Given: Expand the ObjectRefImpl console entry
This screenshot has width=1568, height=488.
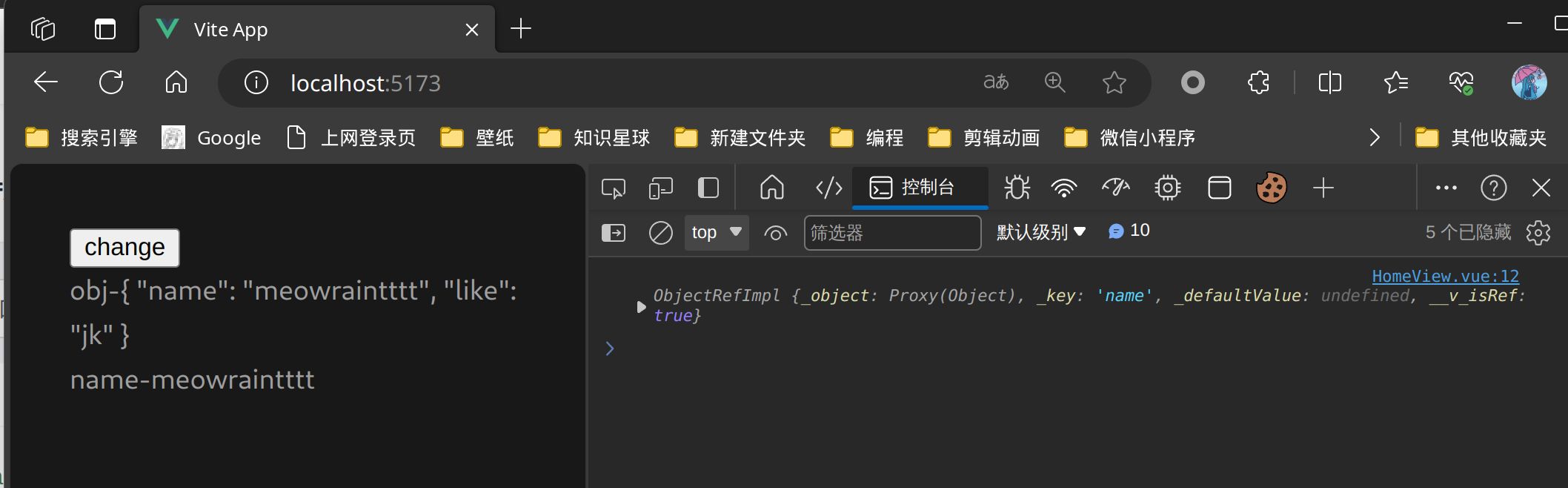Looking at the screenshot, I should [641, 306].
